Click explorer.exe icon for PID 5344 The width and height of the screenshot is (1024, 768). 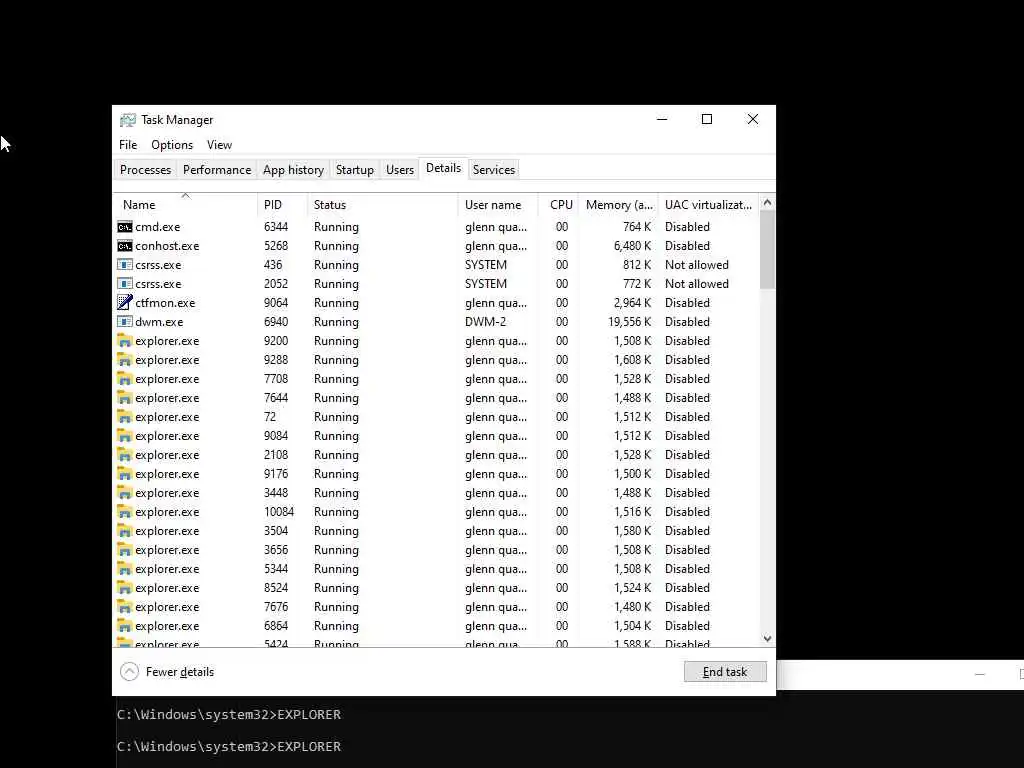click(124, 568)
